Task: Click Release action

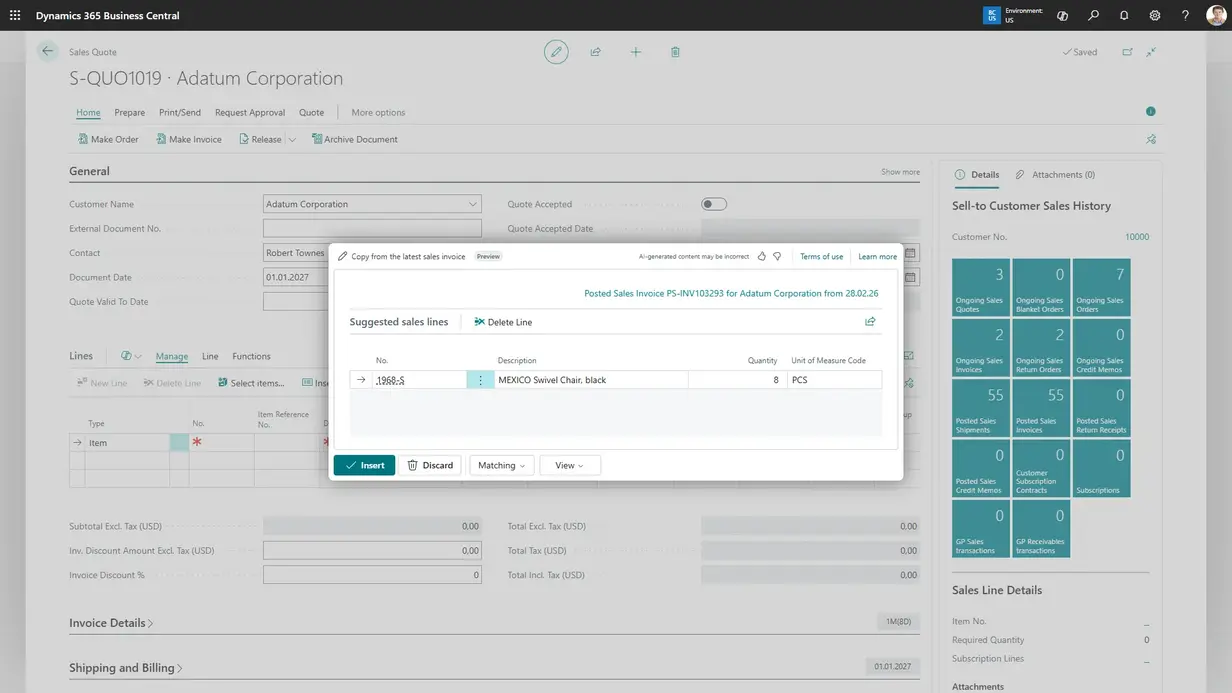Action: pos(260,139)
